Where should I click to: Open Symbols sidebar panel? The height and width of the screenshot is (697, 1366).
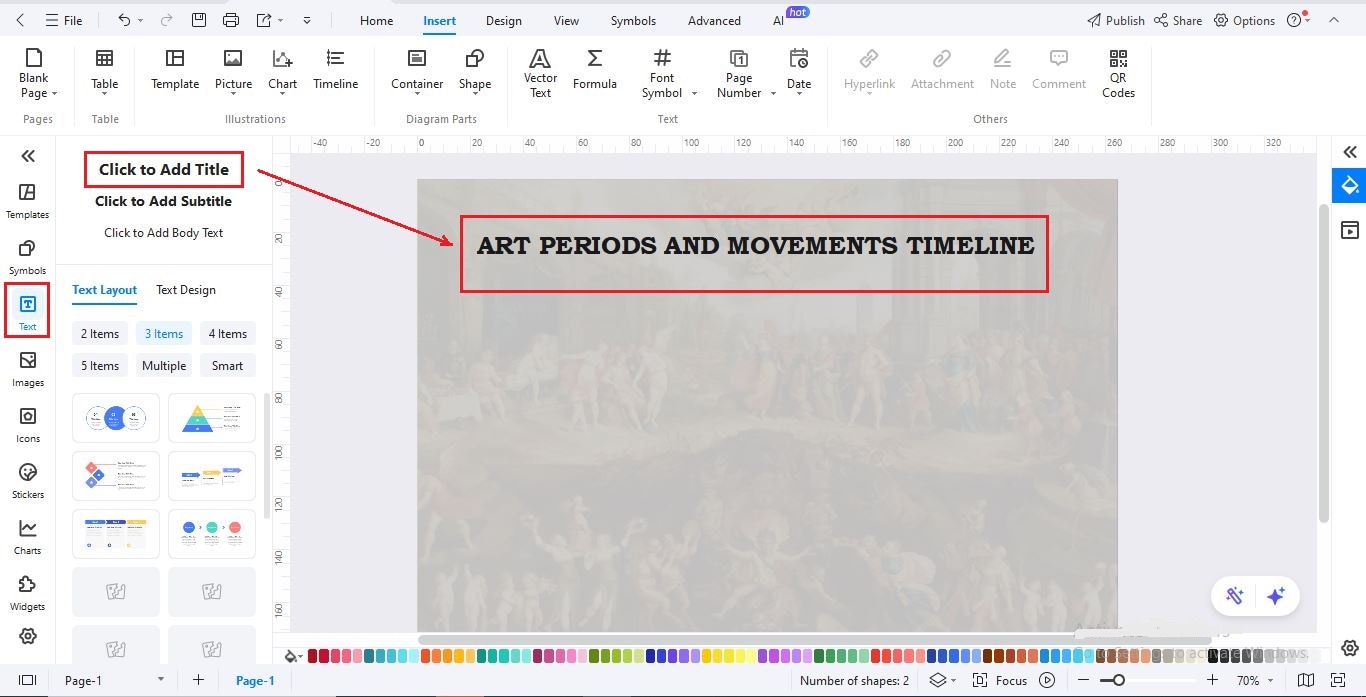28,257
